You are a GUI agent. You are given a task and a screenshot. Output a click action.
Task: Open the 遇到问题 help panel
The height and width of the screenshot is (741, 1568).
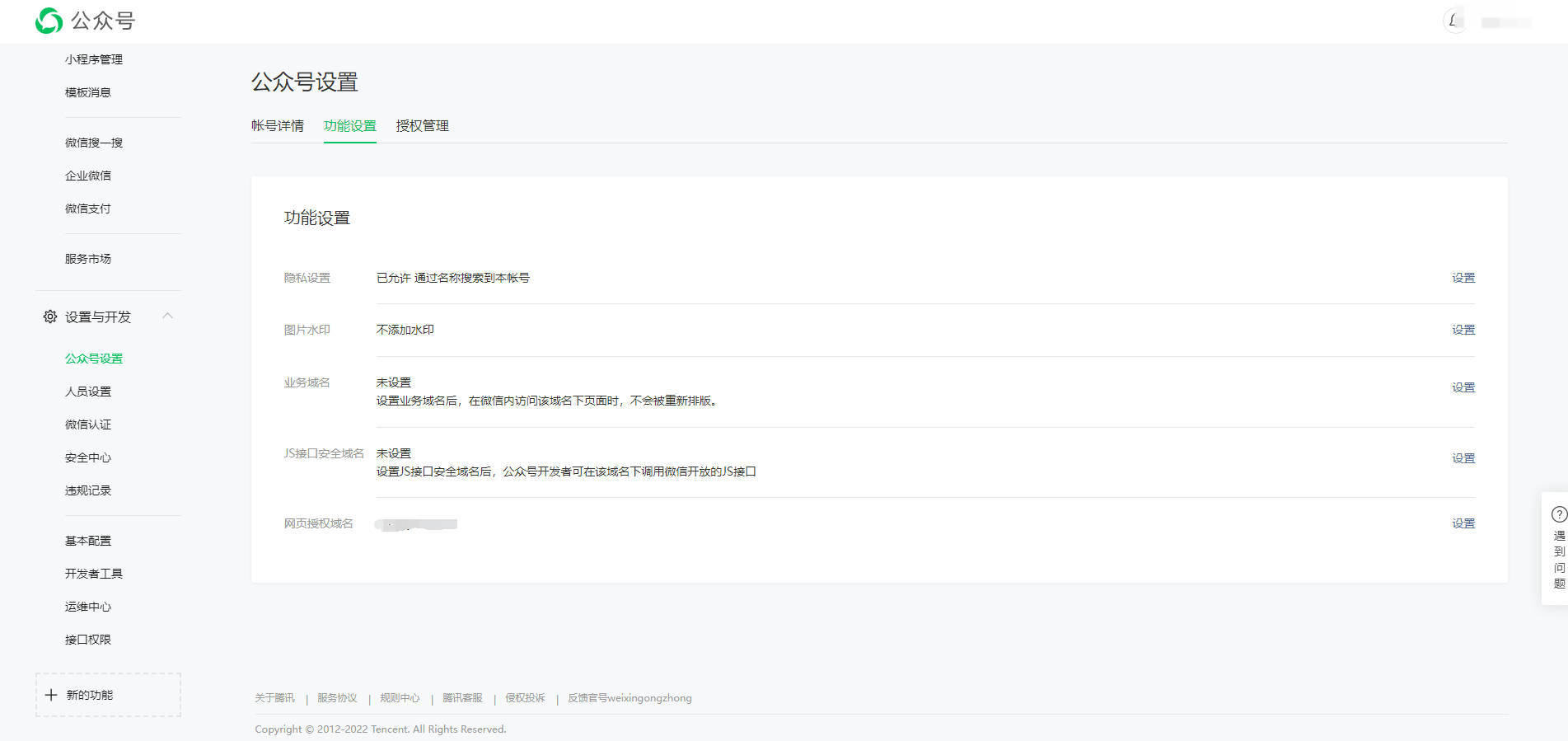pos(1555,549)
